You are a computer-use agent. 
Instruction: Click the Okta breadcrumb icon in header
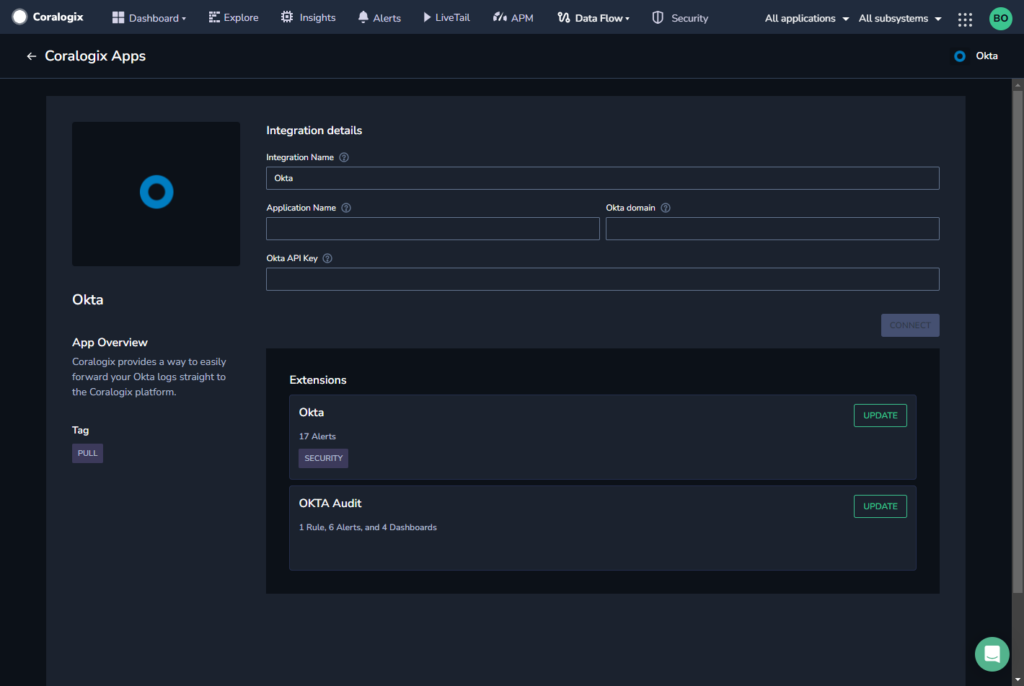point(959,56)
